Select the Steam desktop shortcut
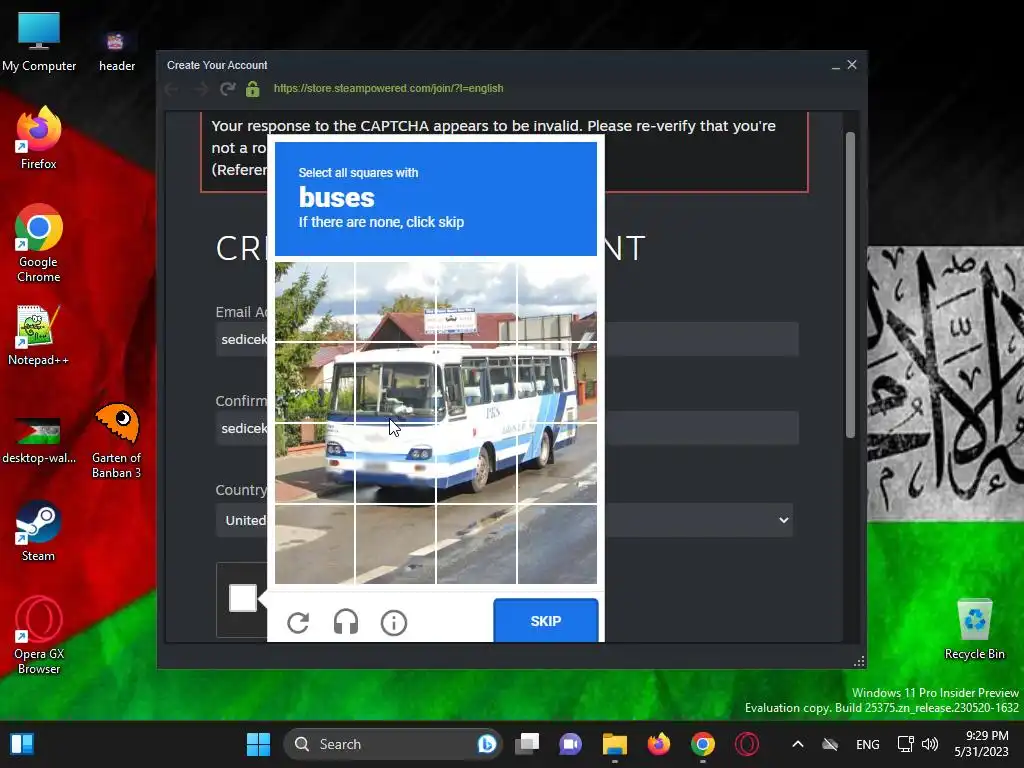 tap(38, 530)
